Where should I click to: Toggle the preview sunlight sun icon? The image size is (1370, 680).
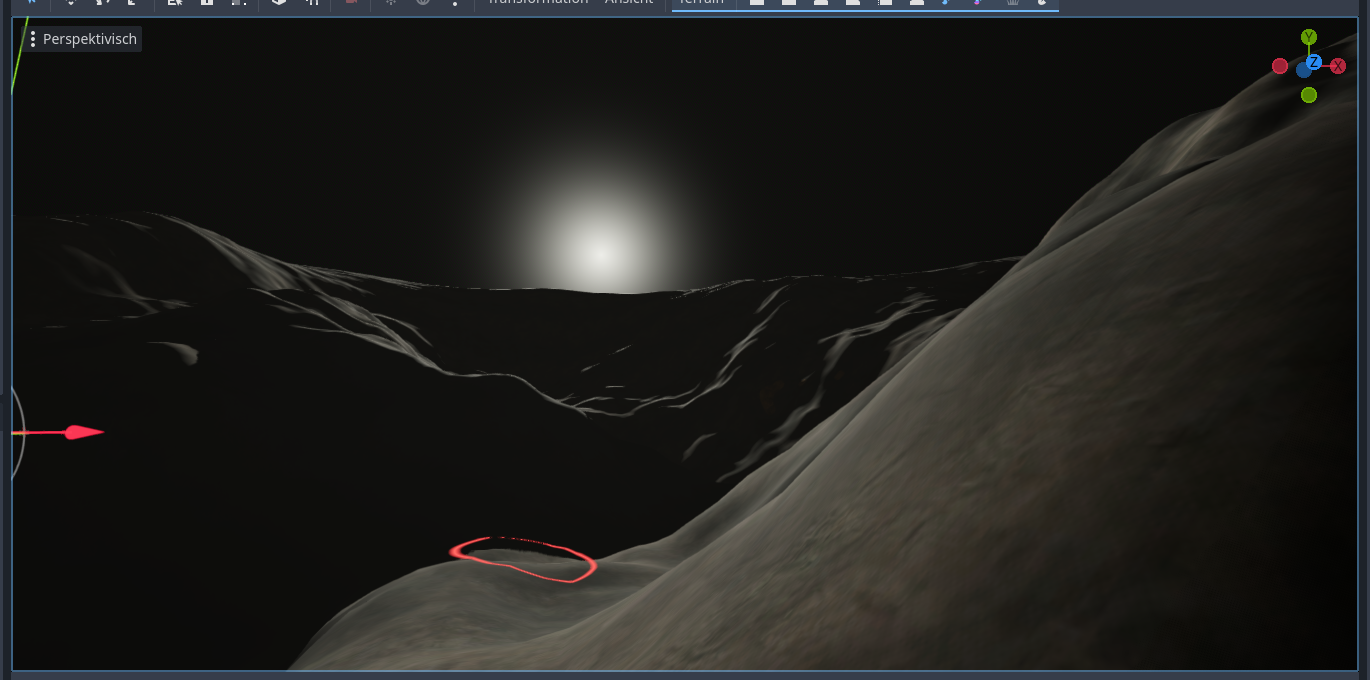click(392, 4)
